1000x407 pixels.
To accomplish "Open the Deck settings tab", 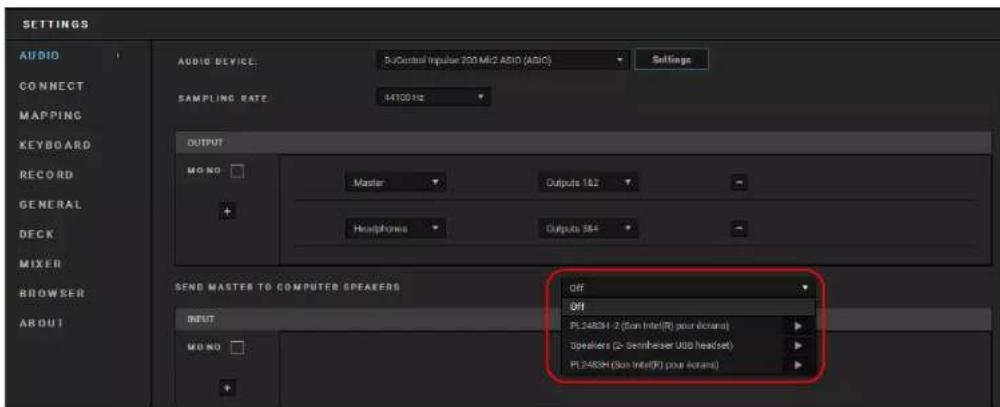I will (36, 234).
